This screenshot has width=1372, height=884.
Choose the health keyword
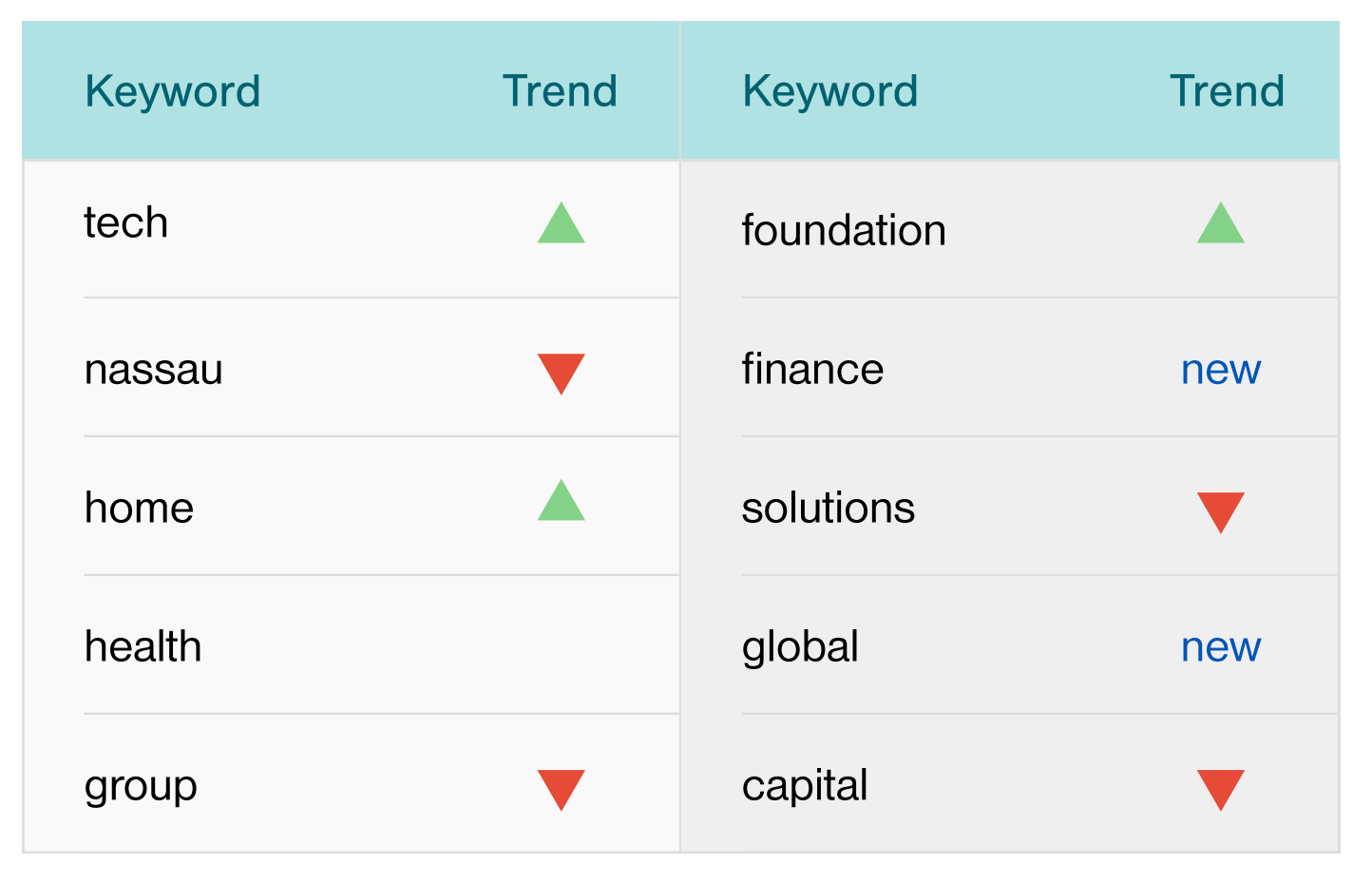143,646
